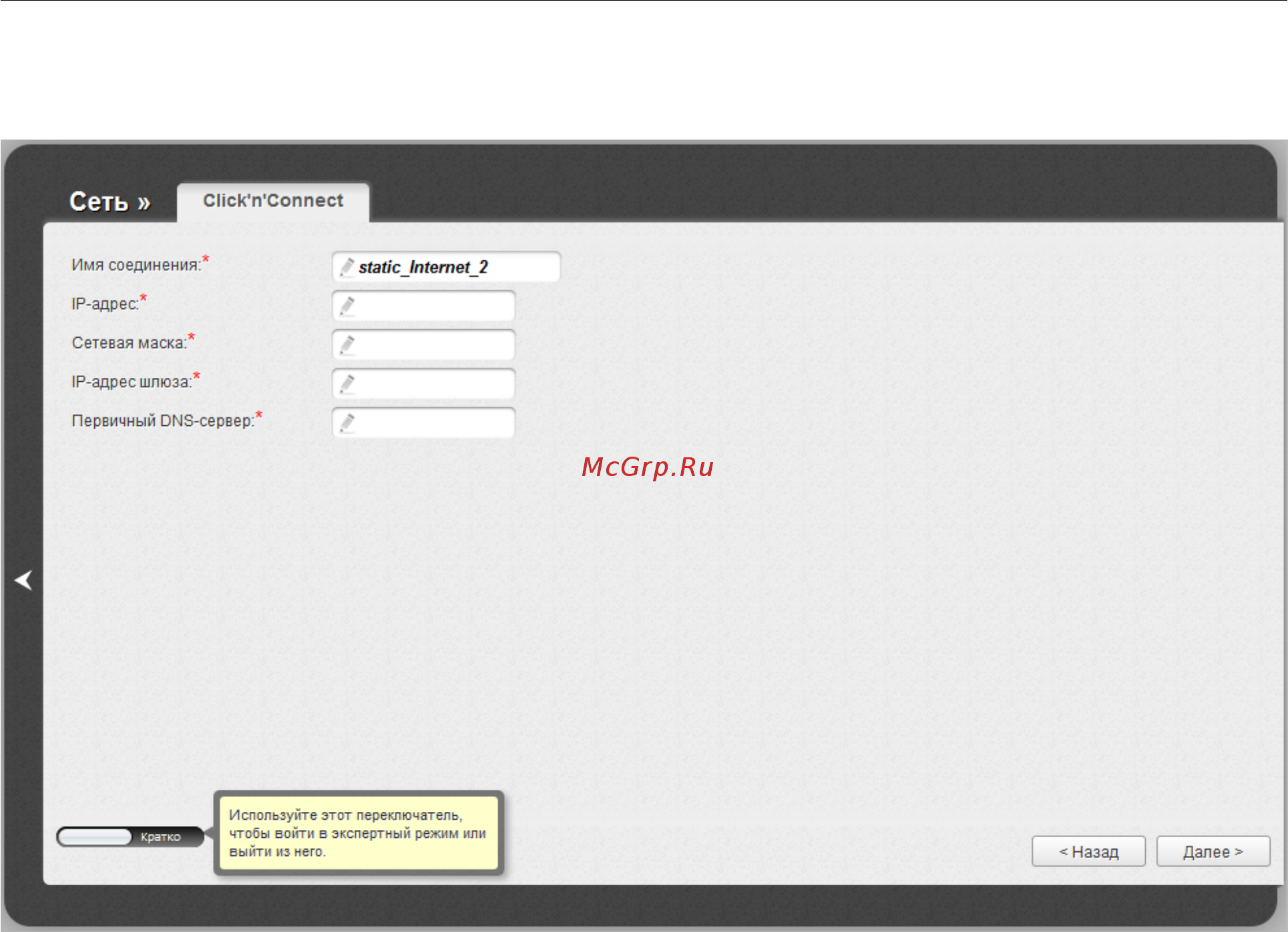Click the Сетевая маска label
The image size is (1288, 932).
pos(129,342)
